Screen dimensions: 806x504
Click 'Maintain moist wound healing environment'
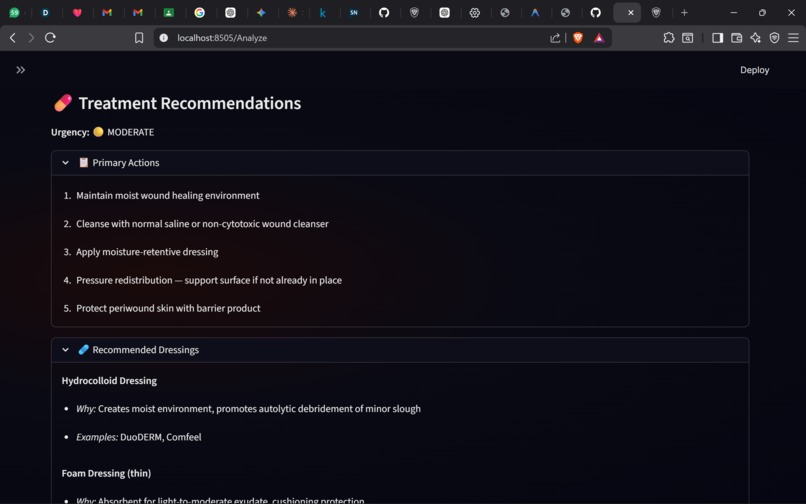[x=168, y=195]
